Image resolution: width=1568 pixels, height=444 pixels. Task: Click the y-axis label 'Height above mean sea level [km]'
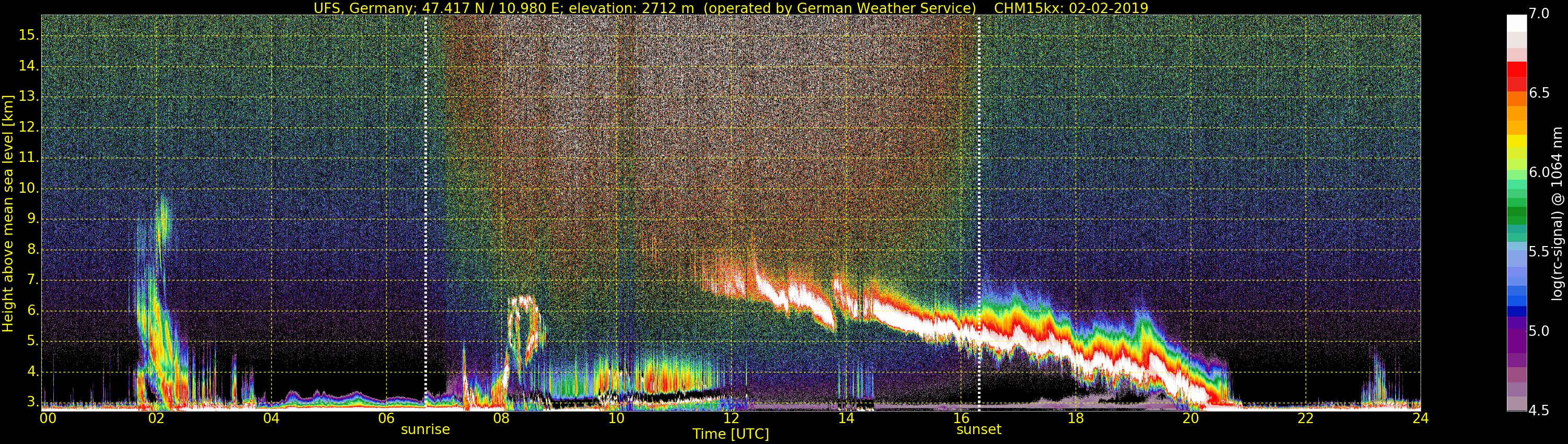click(x=8, y=214)
